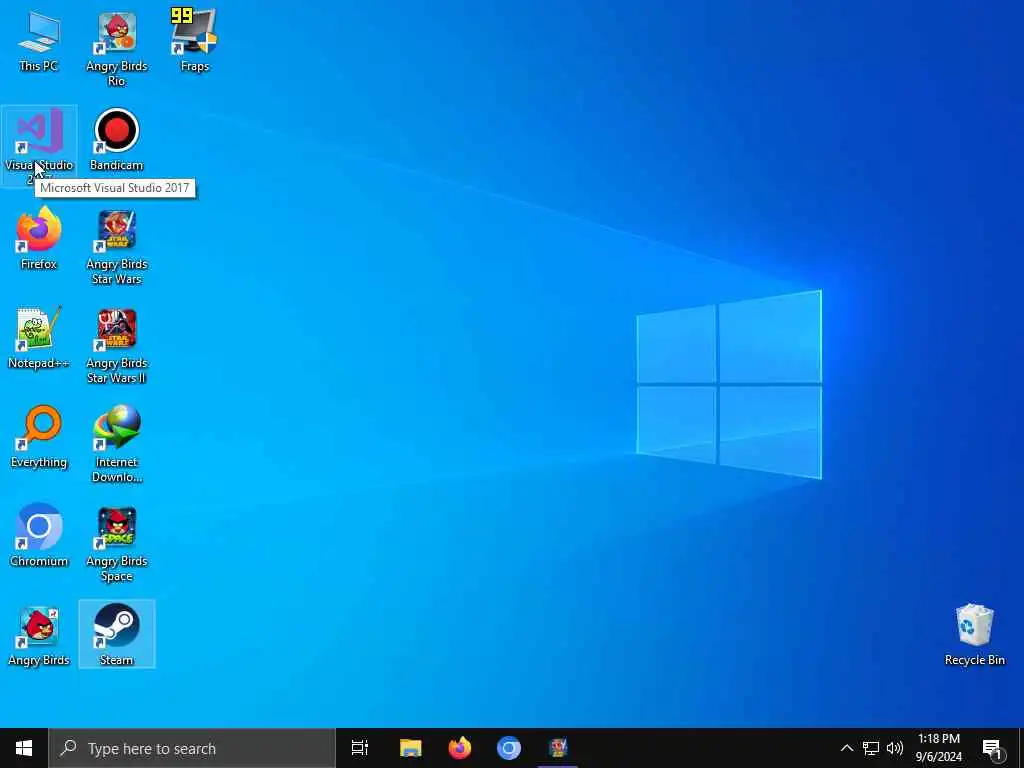Select the Chromium desktop shortcut
Image resolution: width=1024 pixels, height=768 pixels.
(39, 536)
